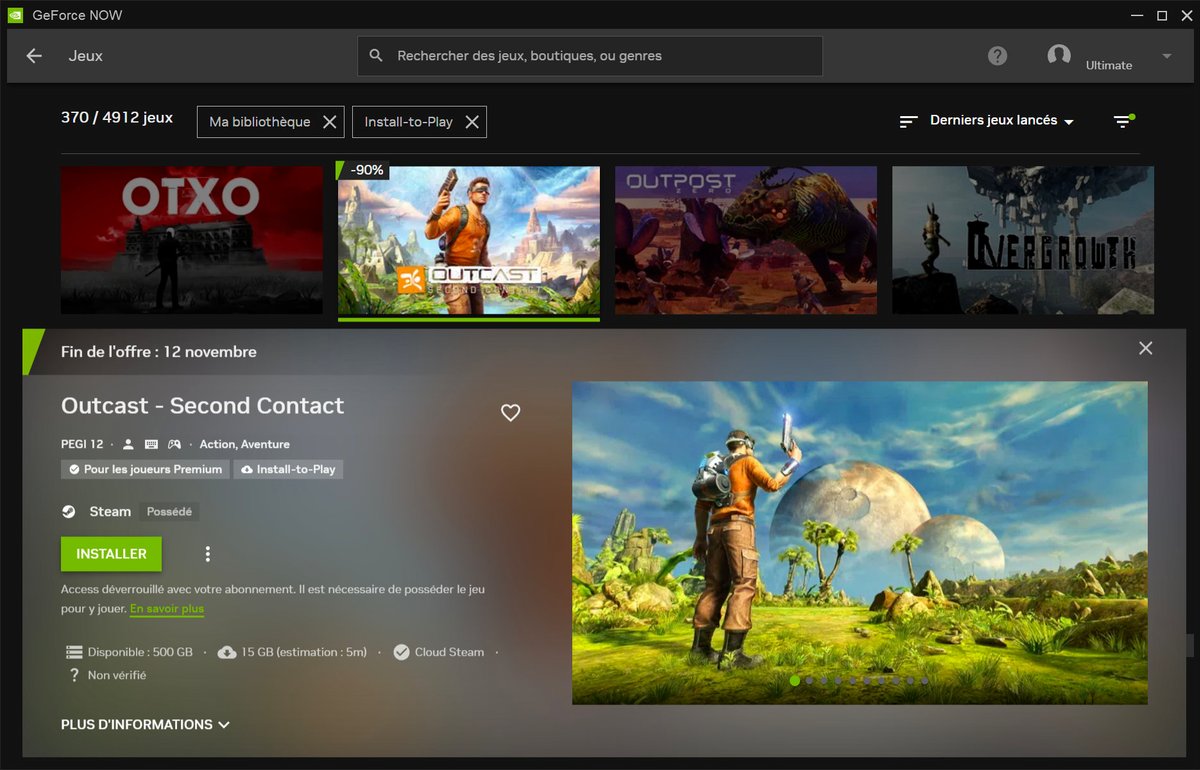Image resolution: width=1200 pixels, height=770 pixels.
Task: Click the keyboard support icon
Action: coord(151,444)
